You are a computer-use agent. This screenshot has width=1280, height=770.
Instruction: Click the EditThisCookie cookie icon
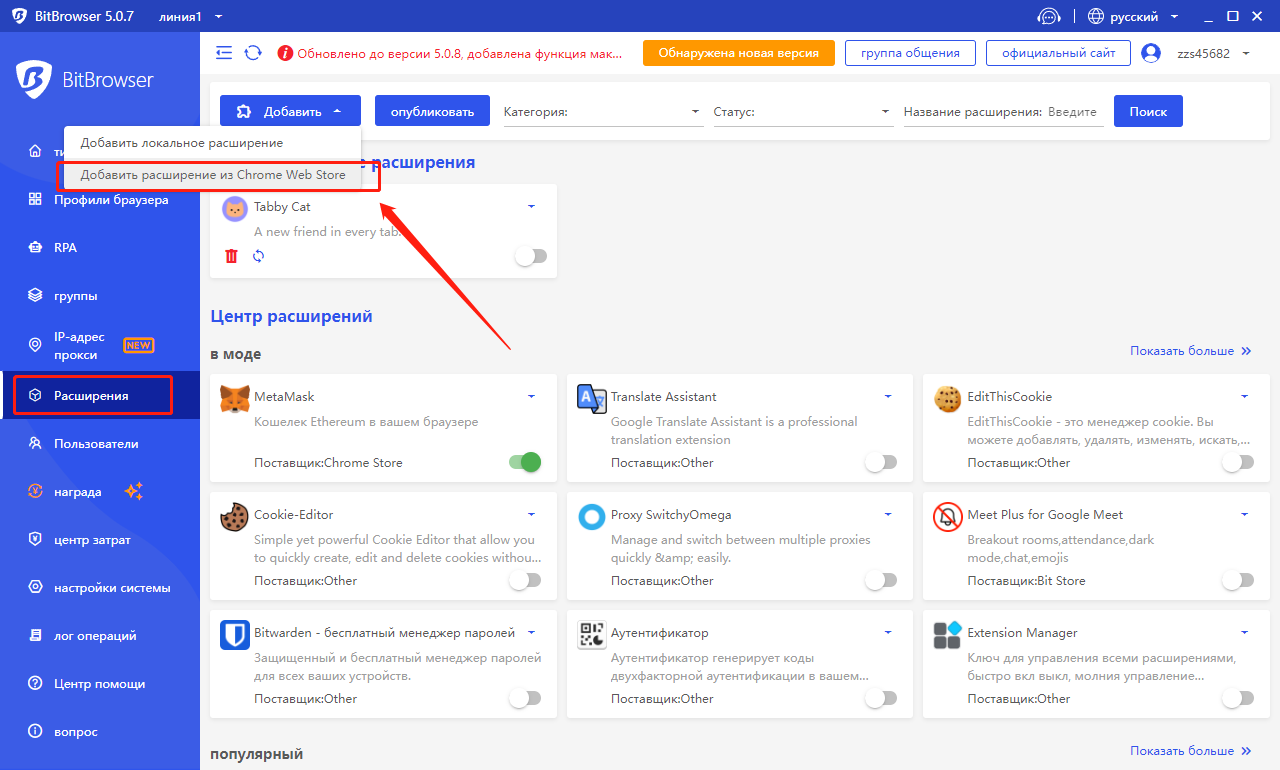[x=948, y=398]
